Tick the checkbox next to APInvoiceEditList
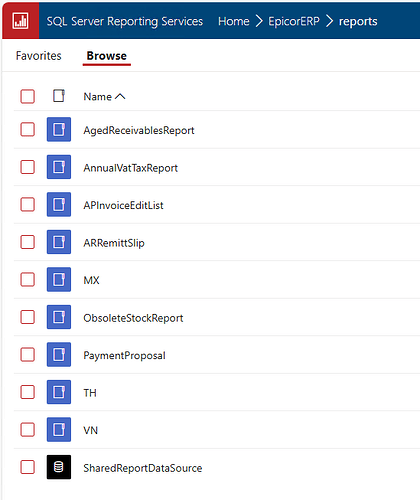 click(27, 204)
